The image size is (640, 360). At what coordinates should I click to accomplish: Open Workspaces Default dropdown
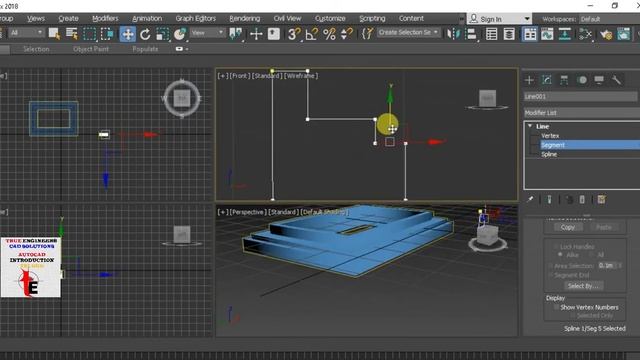609,19
